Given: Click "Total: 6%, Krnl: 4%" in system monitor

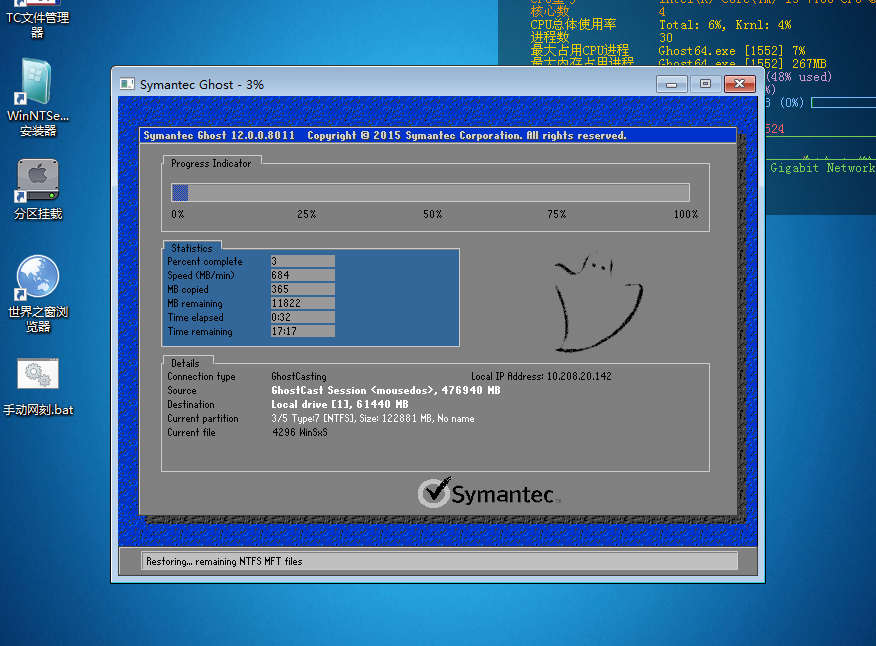Looking at the screenshot, I should (725, 25).
